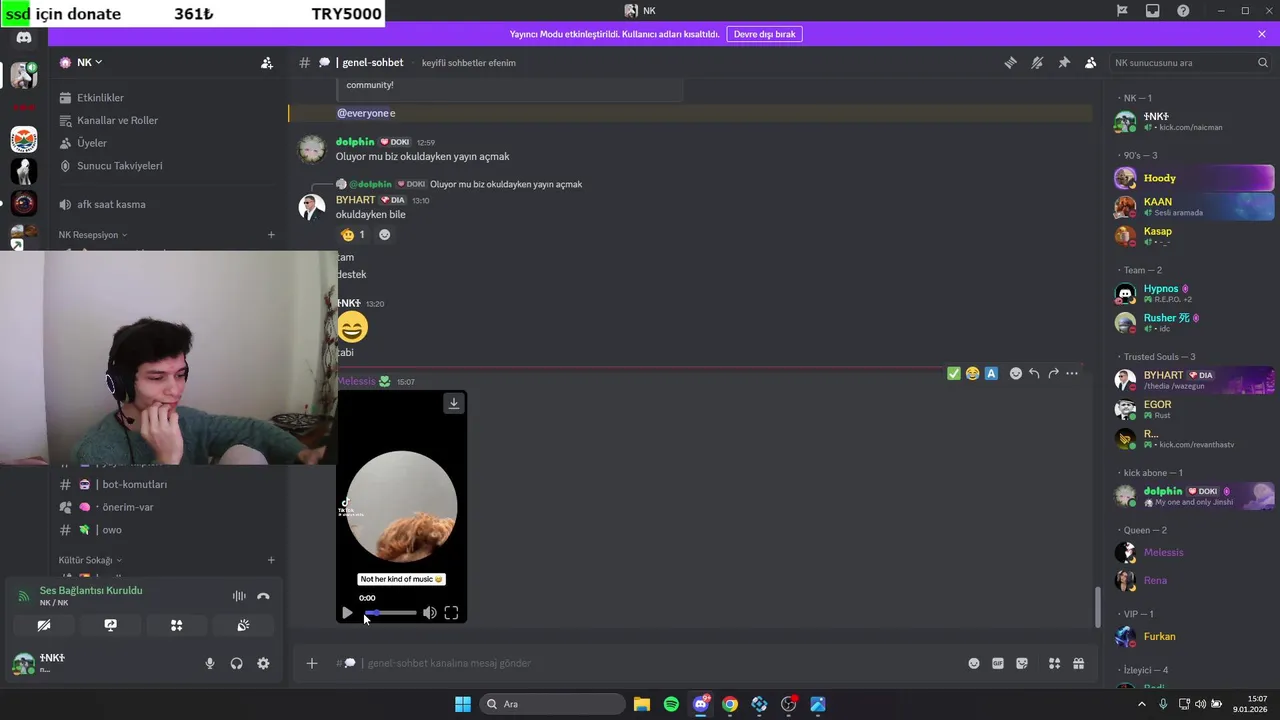Open Kanallar ve Roller

(117, 120)
